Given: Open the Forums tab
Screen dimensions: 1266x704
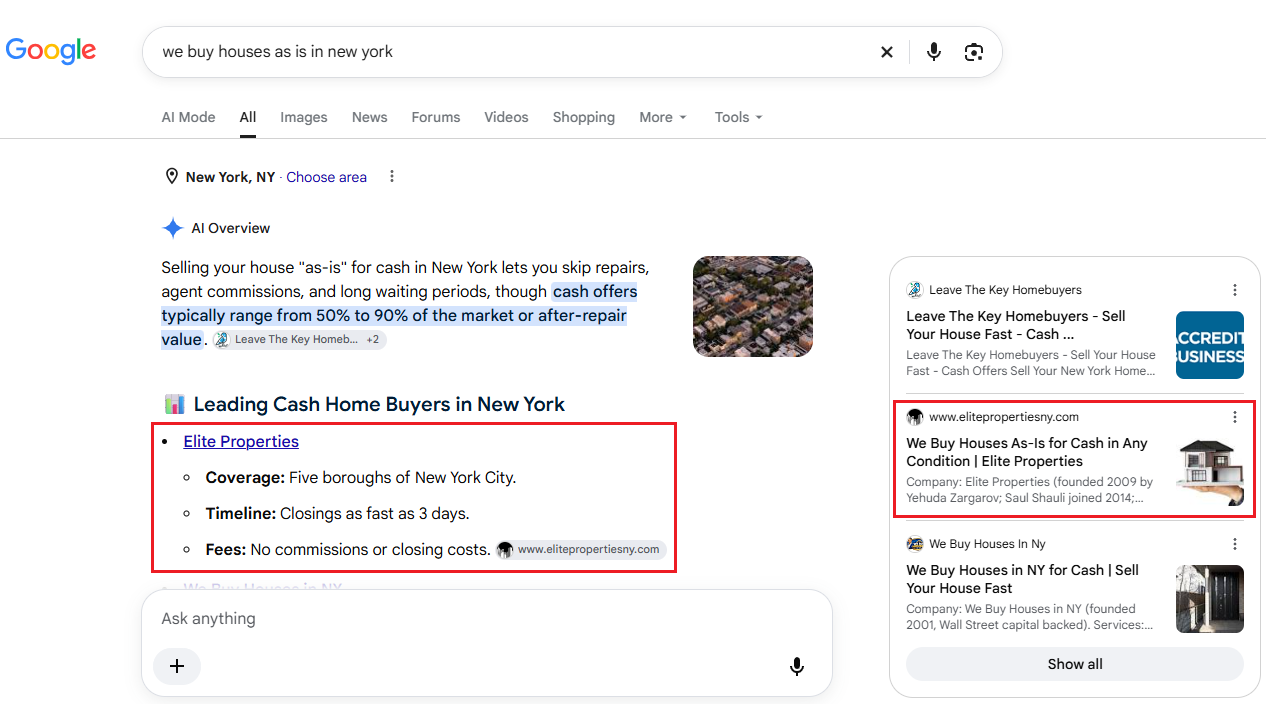Looking at the screenshot, I should [436, 117].
